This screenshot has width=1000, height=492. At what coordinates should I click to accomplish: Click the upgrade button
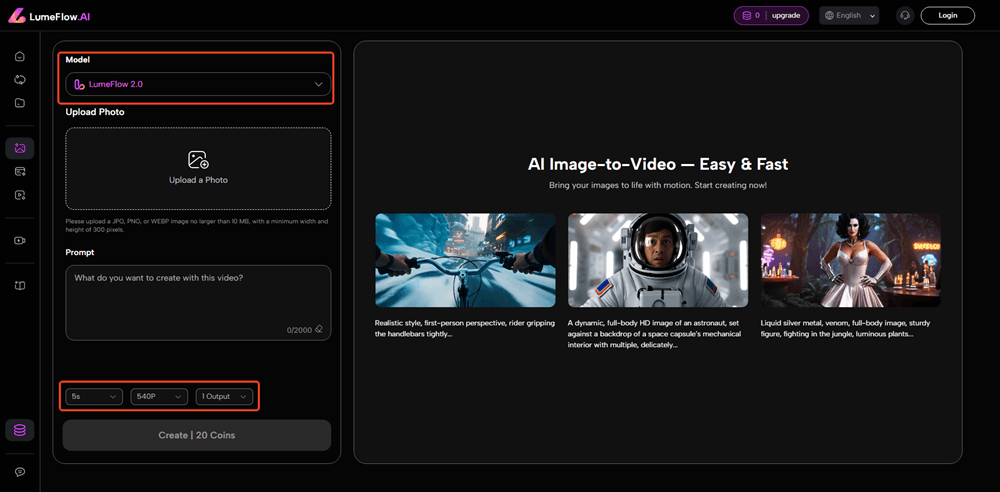786,15
